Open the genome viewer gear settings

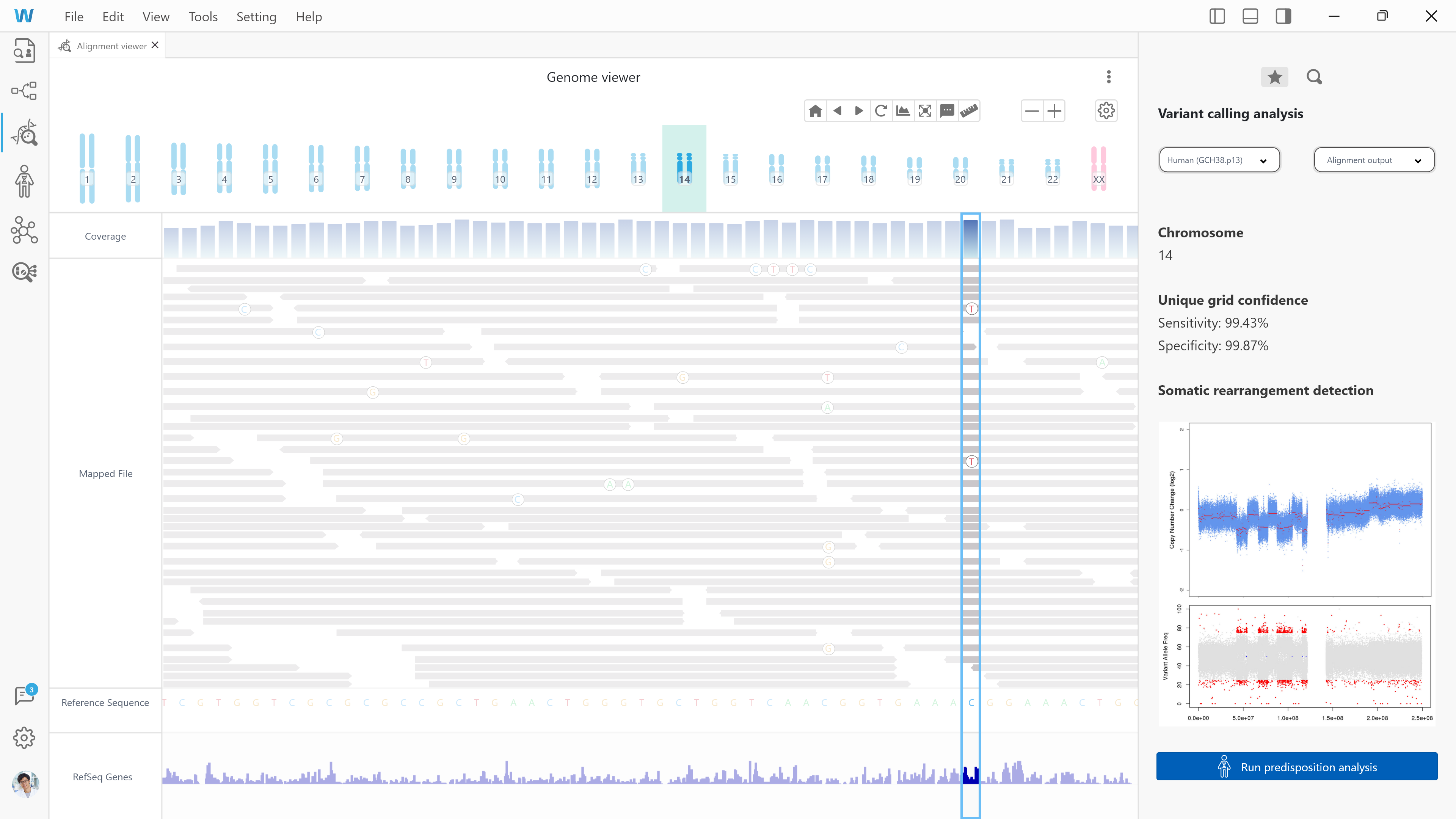pyautogui.click(x=1106, y=111)
